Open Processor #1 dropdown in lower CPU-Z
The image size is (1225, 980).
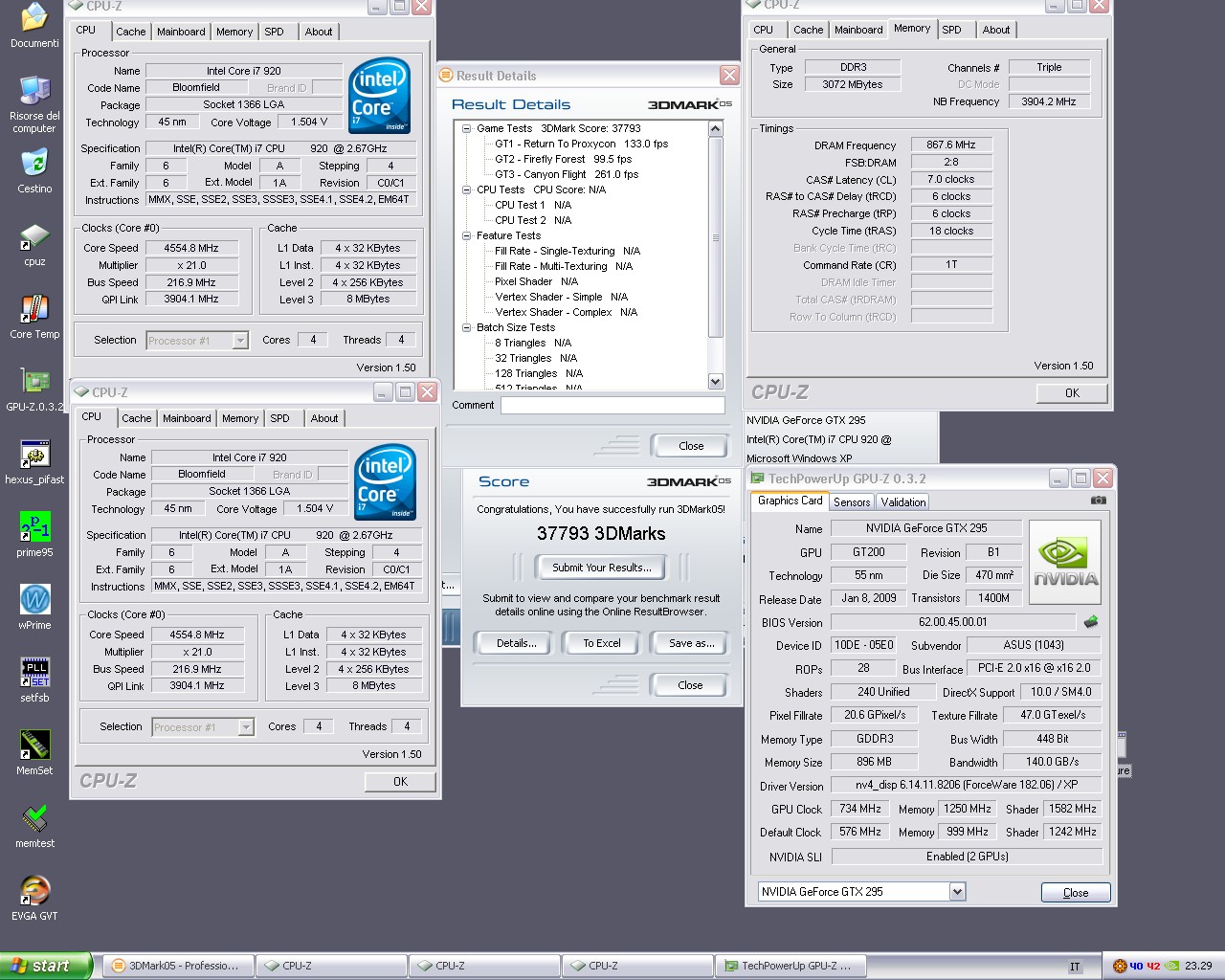(x=246, y=727)
